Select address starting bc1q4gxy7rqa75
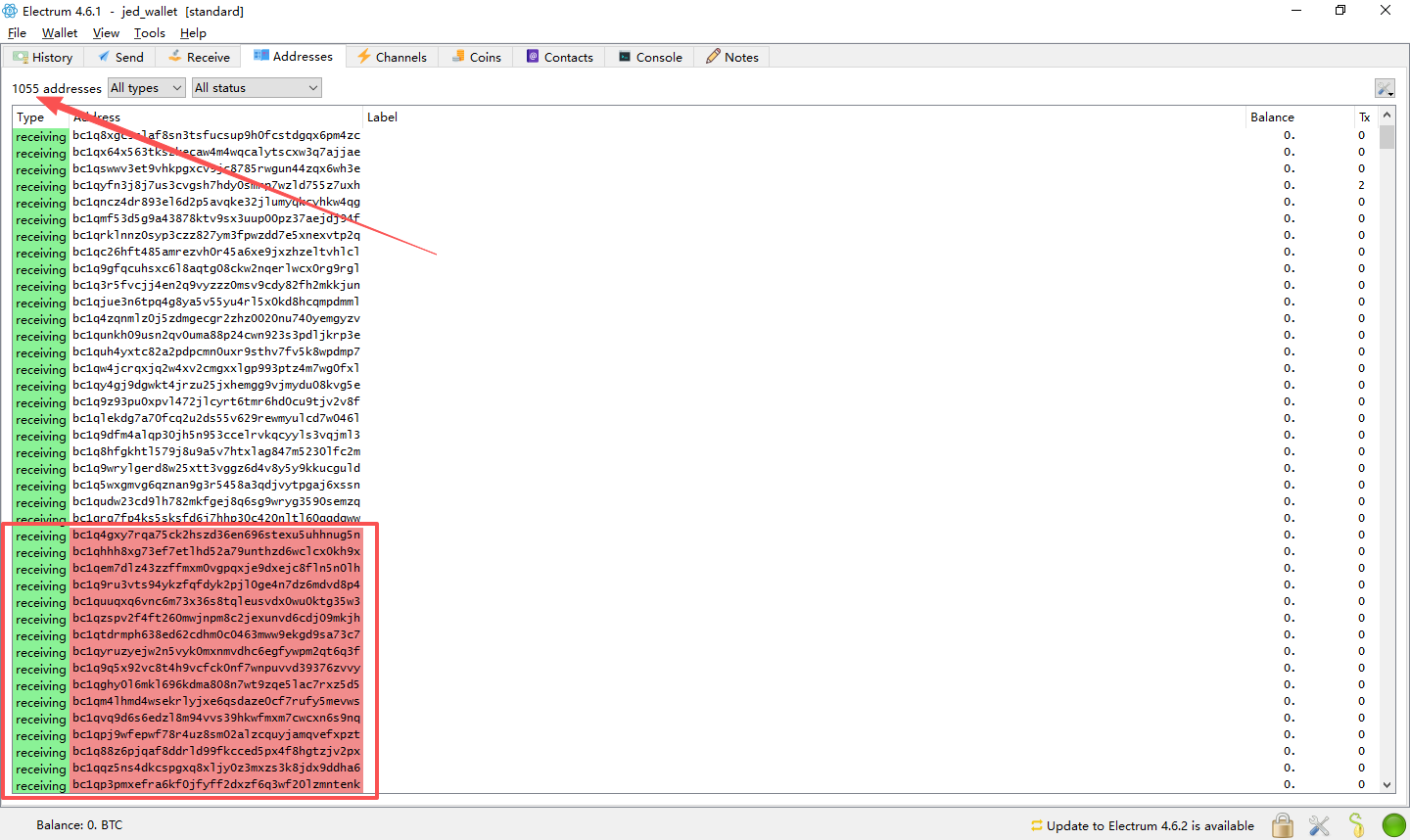The height and width of the screenshot is (840, 1410). point(216,535)
